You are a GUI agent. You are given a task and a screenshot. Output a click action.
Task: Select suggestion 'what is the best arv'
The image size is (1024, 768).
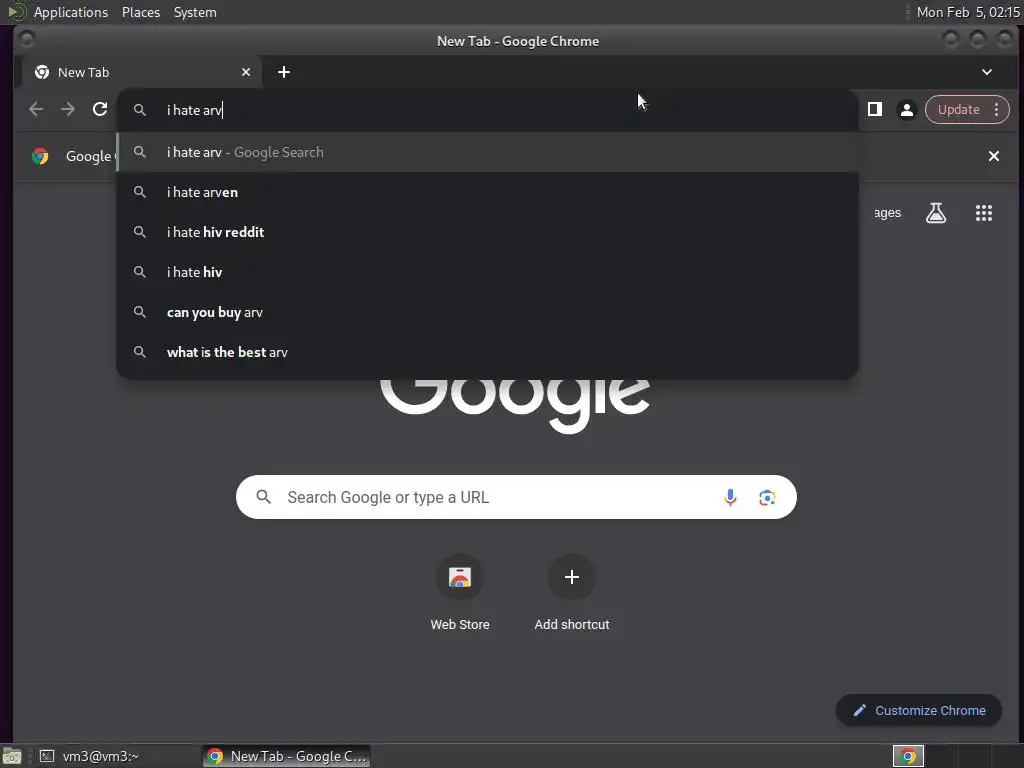pos(487,352)
